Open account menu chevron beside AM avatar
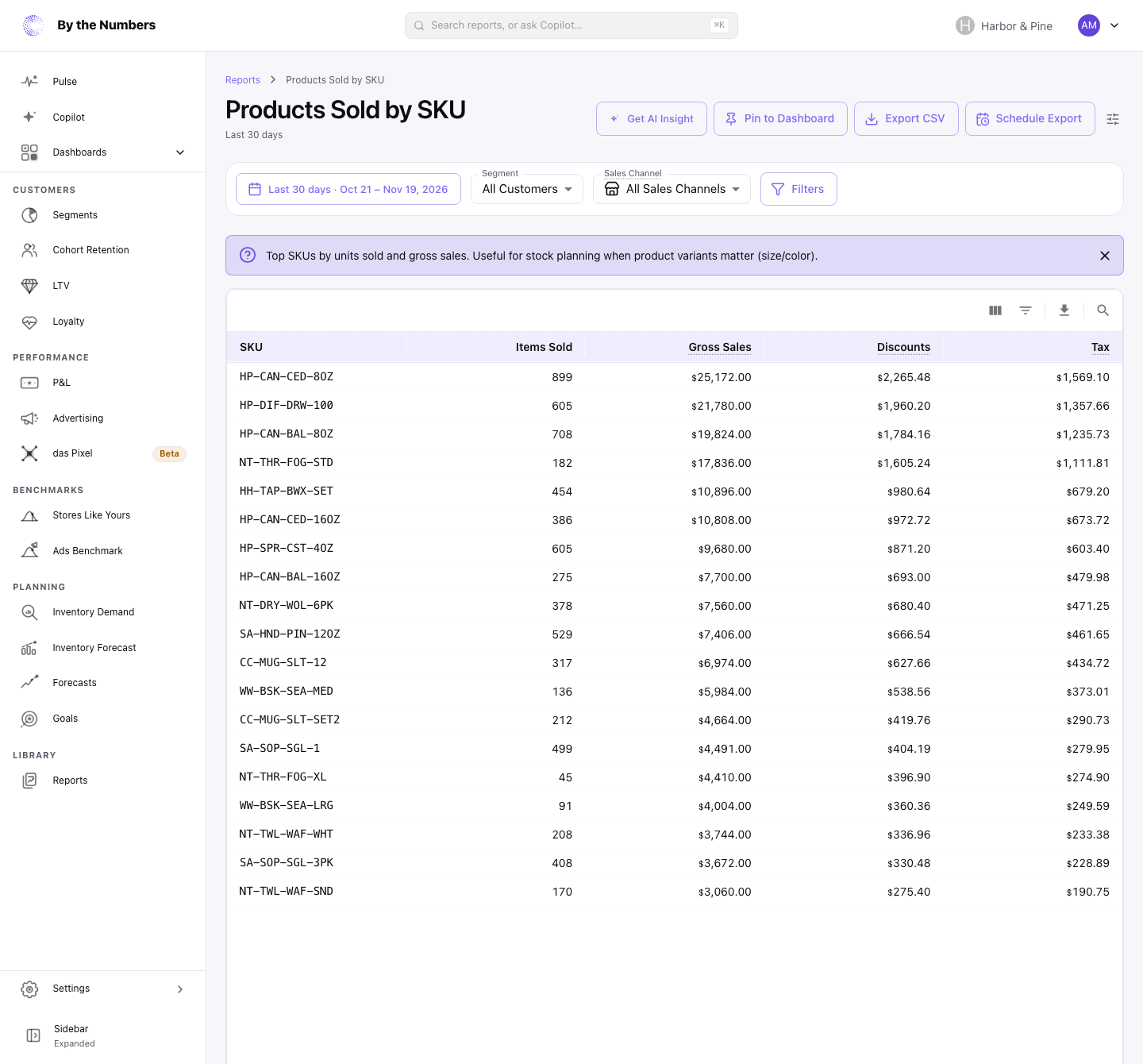1143x1064 pixels. pos(1114,25)
